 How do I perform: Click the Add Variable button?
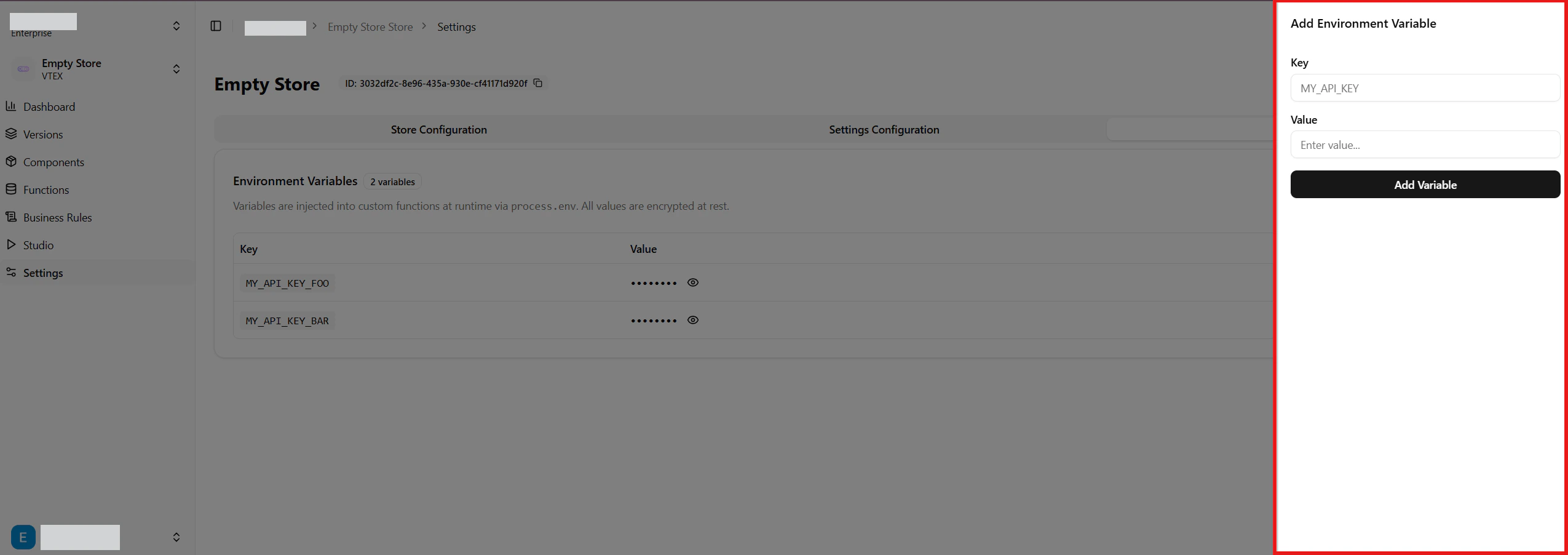[1425, 185]
